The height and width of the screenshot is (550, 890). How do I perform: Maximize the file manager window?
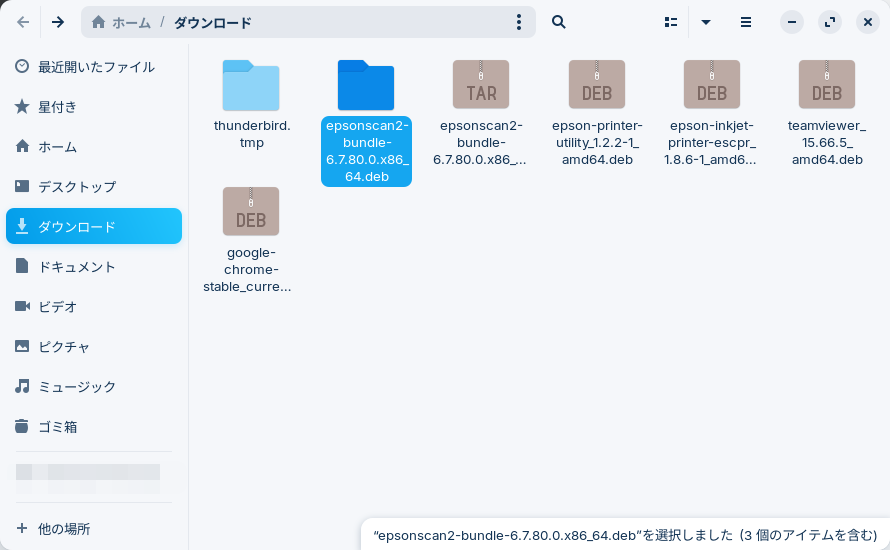[829, 22]
